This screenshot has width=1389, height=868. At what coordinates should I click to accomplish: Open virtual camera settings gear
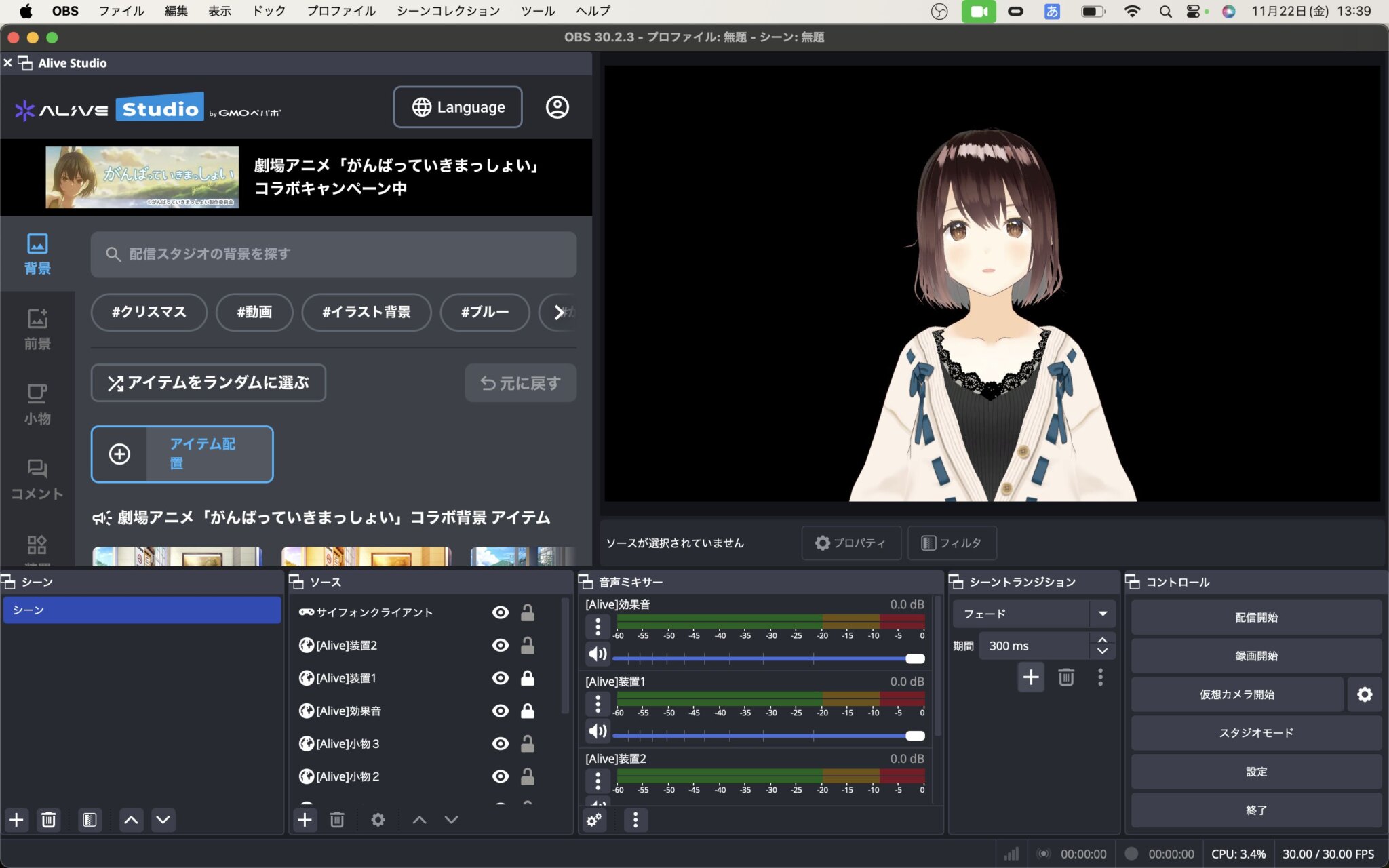pos(1364,694)
